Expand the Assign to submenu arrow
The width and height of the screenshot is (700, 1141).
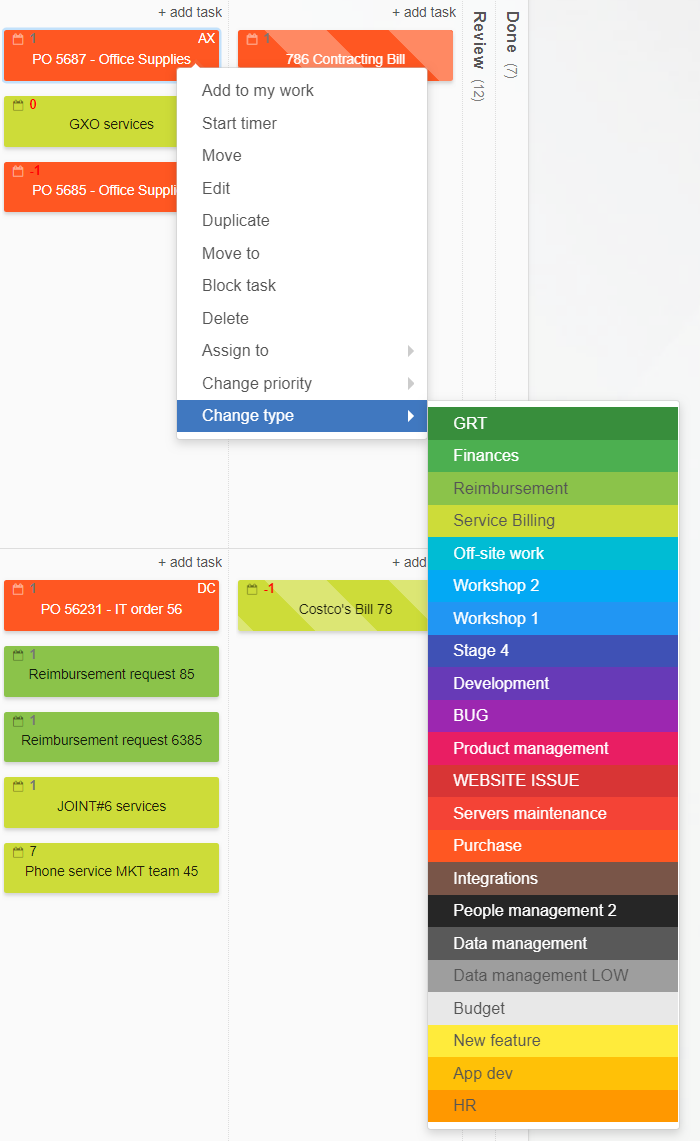pyautogui.click(x=410, y=350)
